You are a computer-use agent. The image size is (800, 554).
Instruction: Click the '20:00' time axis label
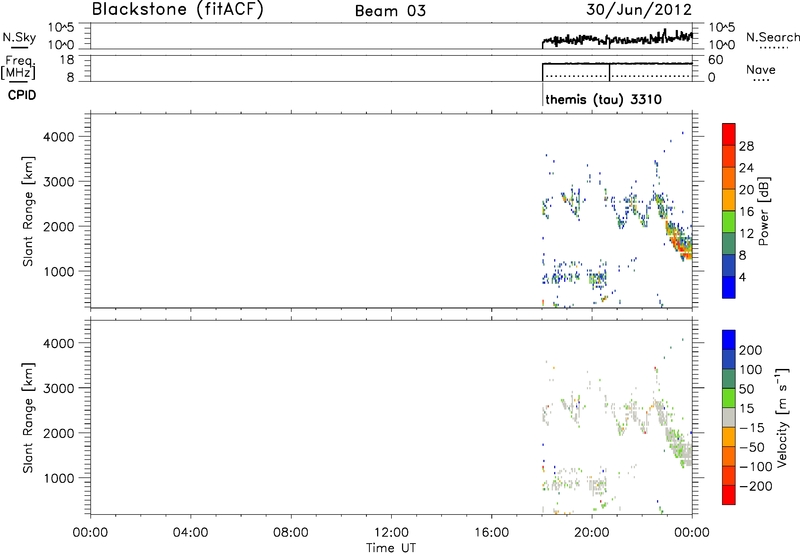pyautogui.click(x=591, y=533)
